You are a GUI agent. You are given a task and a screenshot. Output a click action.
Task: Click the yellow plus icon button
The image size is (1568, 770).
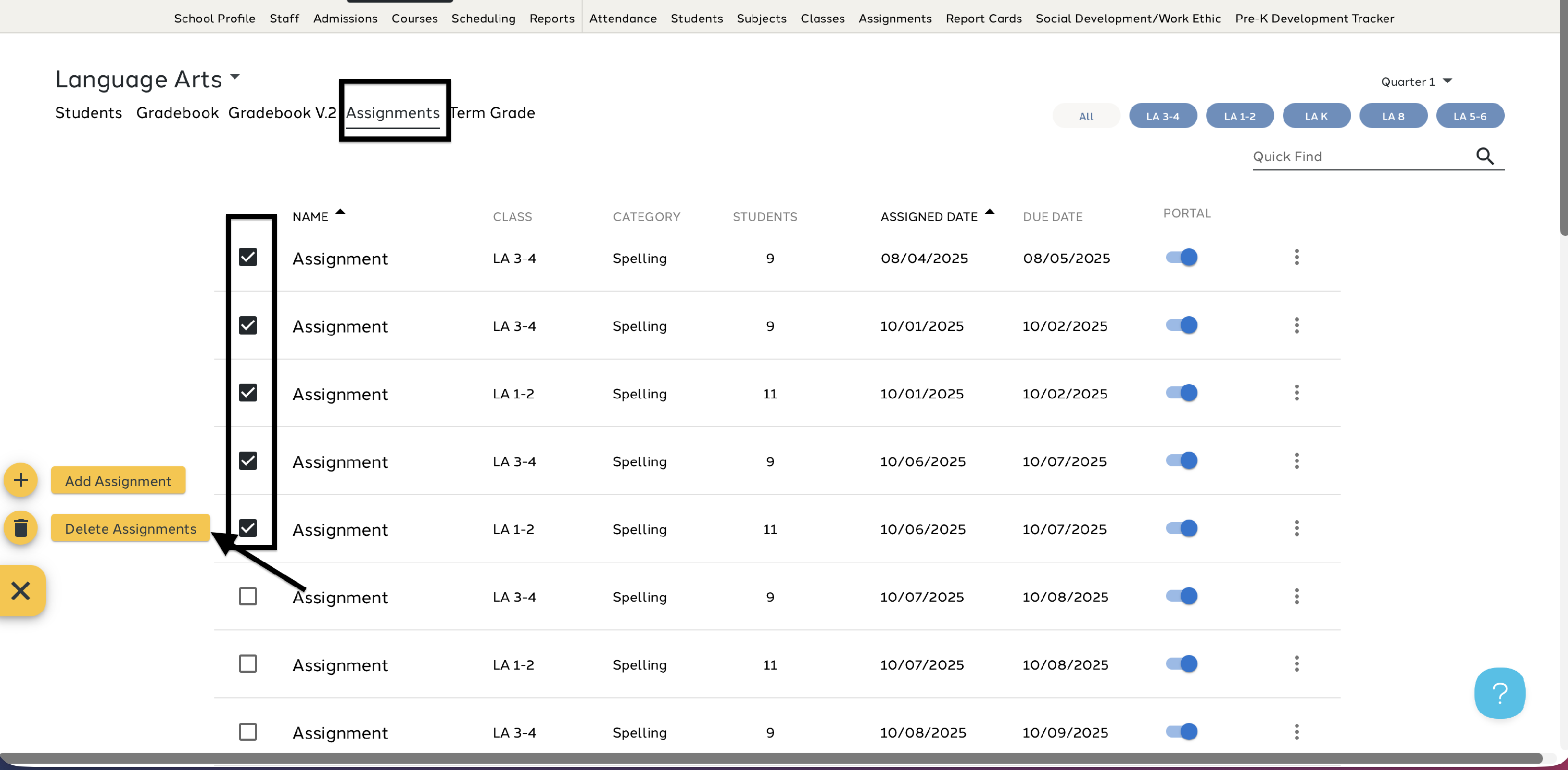click(x=21, y=480)
